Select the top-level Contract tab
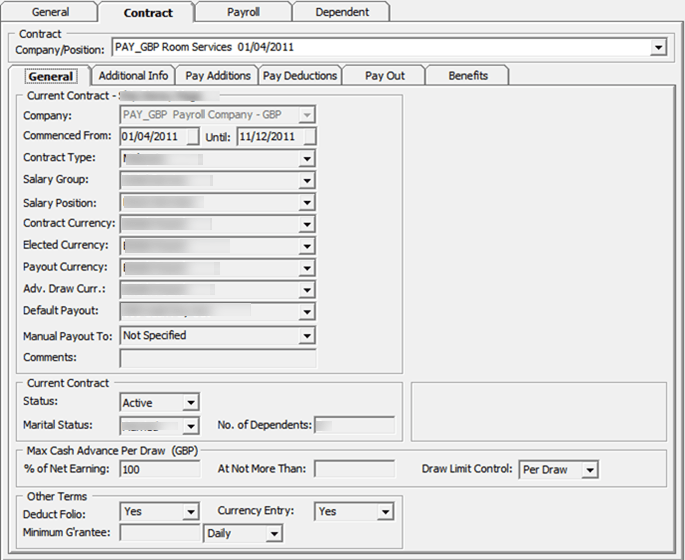The width and height of the screenshot is (685, 560). point(147,12)
